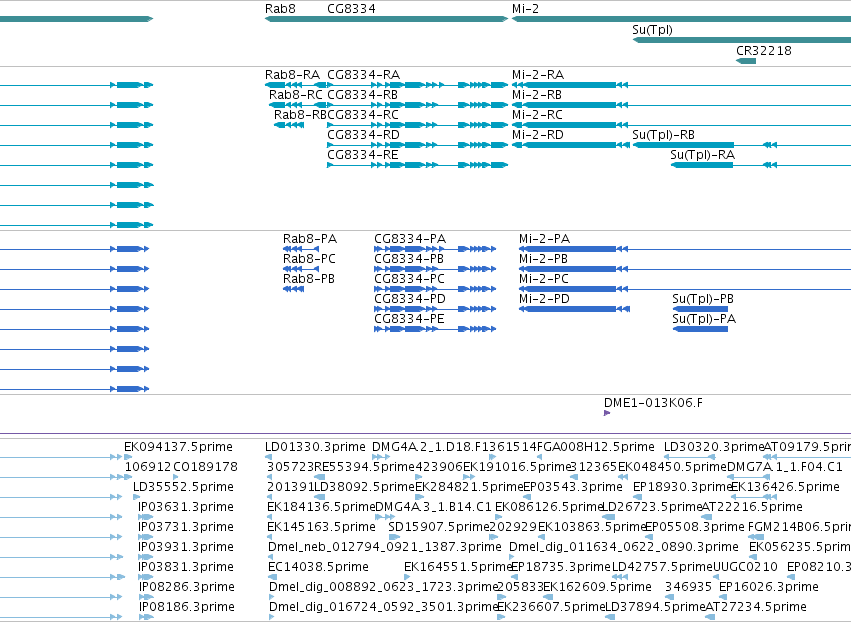Select the AT27234.5prime EST label
Screen dimensions: 851x622
[x=756, y=607]
